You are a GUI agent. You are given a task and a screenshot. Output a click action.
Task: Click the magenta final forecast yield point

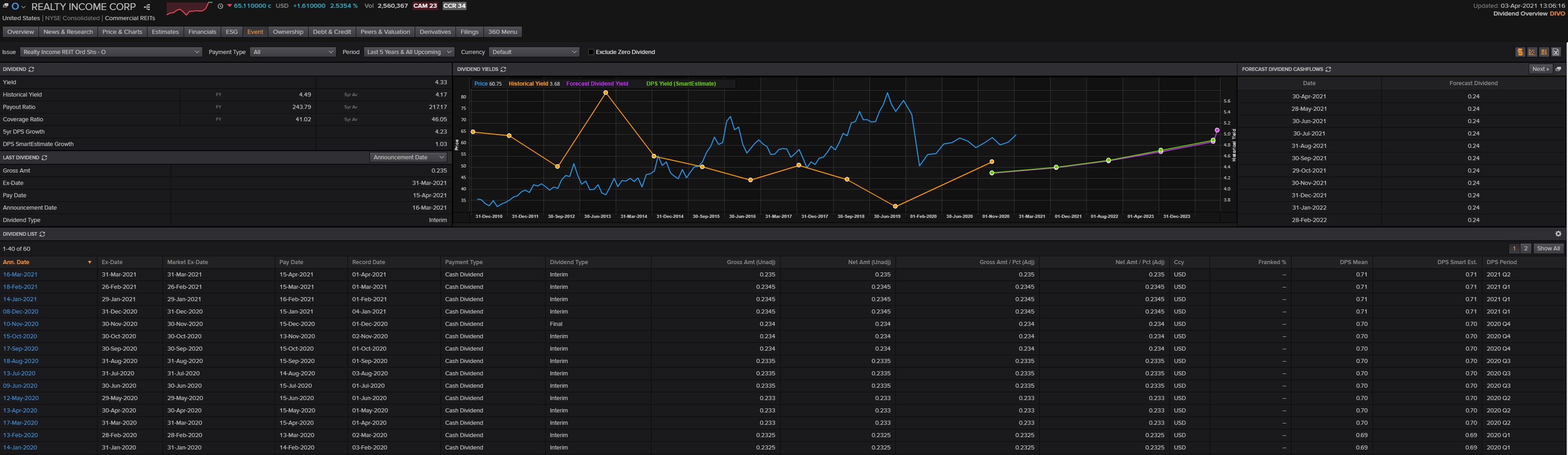1217,130
